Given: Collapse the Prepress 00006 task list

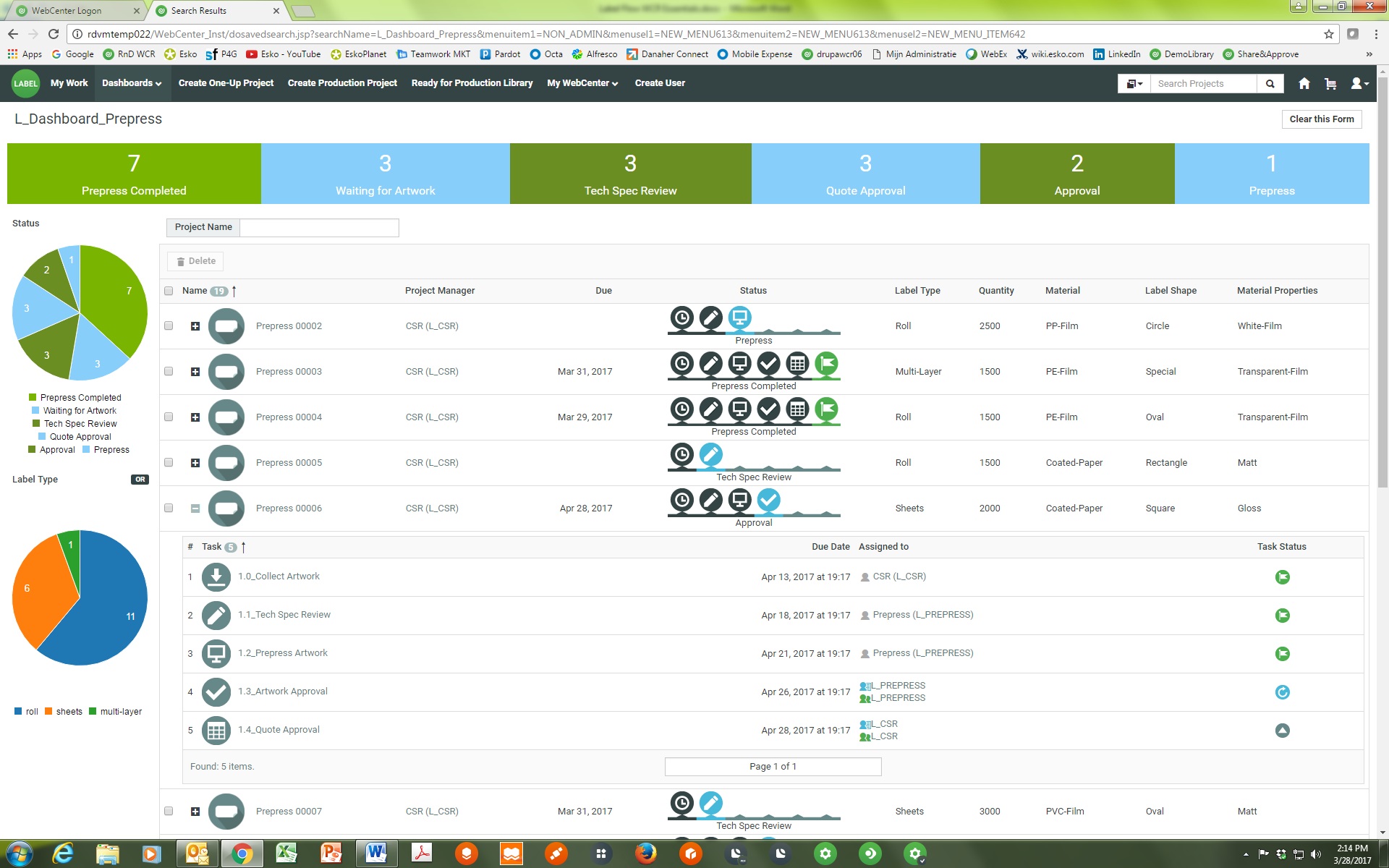Looking at the screenshot, I should 195,509.
